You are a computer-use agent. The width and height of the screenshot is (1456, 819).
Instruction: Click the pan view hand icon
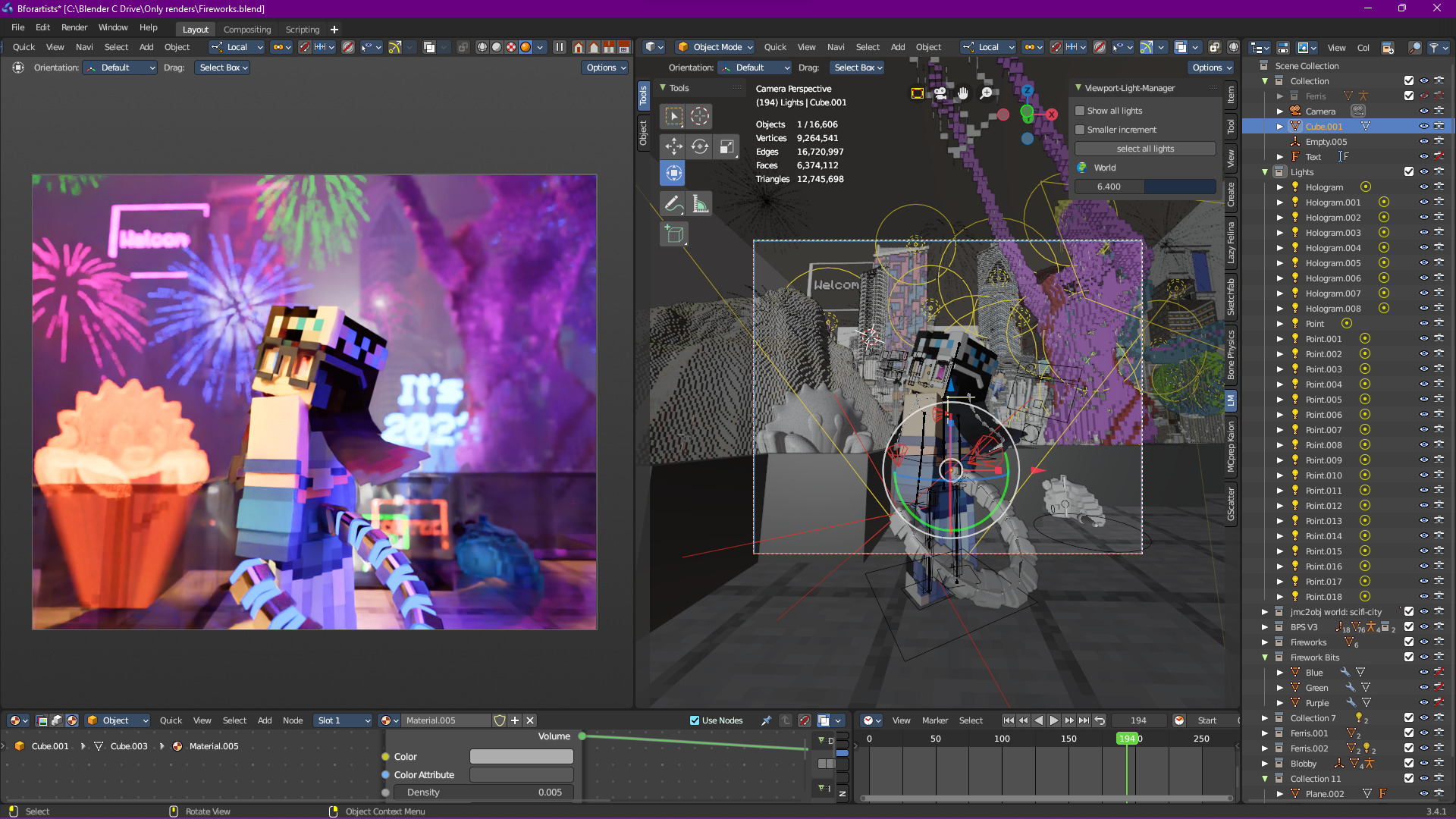[x=963, y=93]
